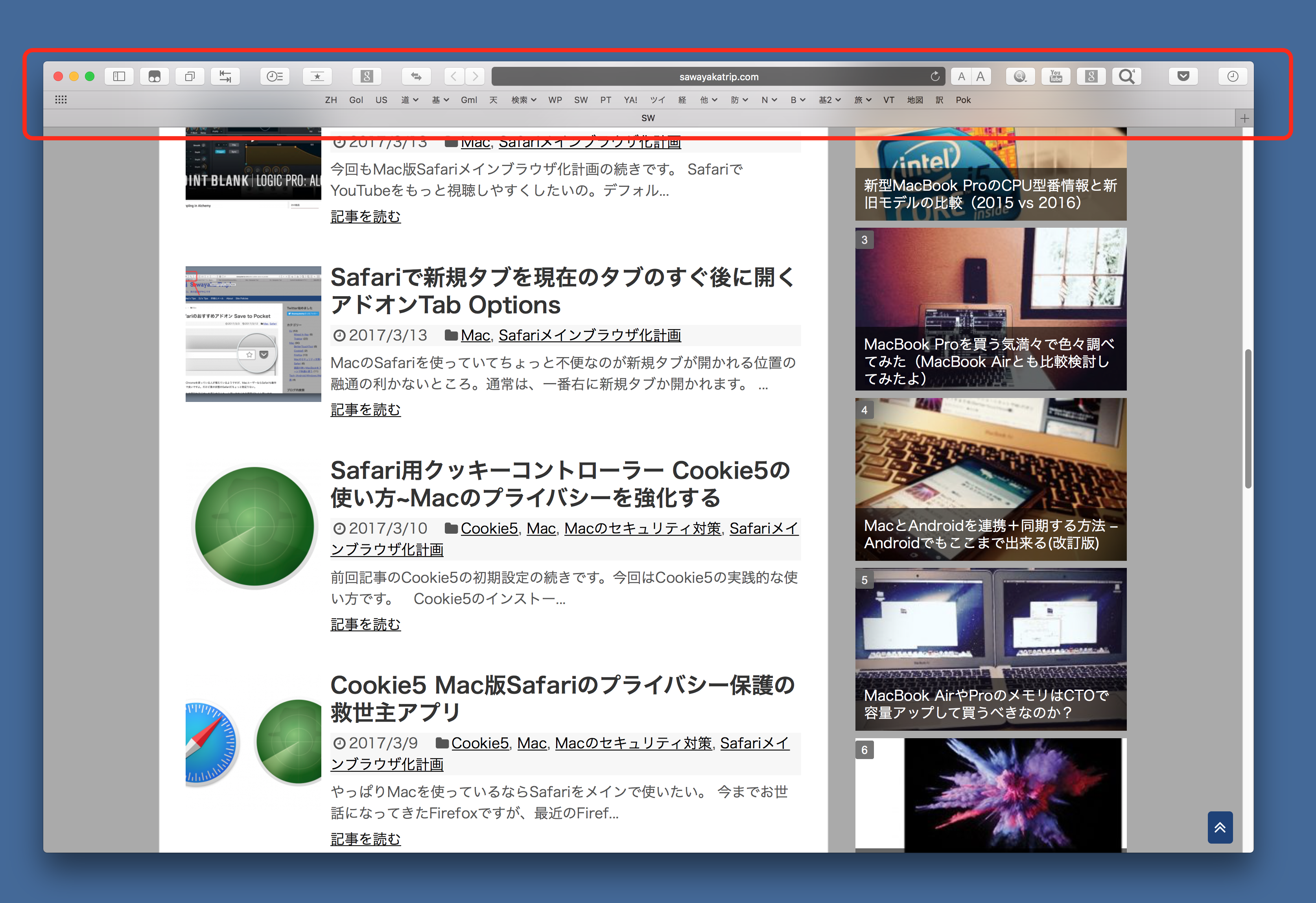Click the blue scroll-to-top arrow button
The image size is (1316, 903).
[x=1220, y=827]
